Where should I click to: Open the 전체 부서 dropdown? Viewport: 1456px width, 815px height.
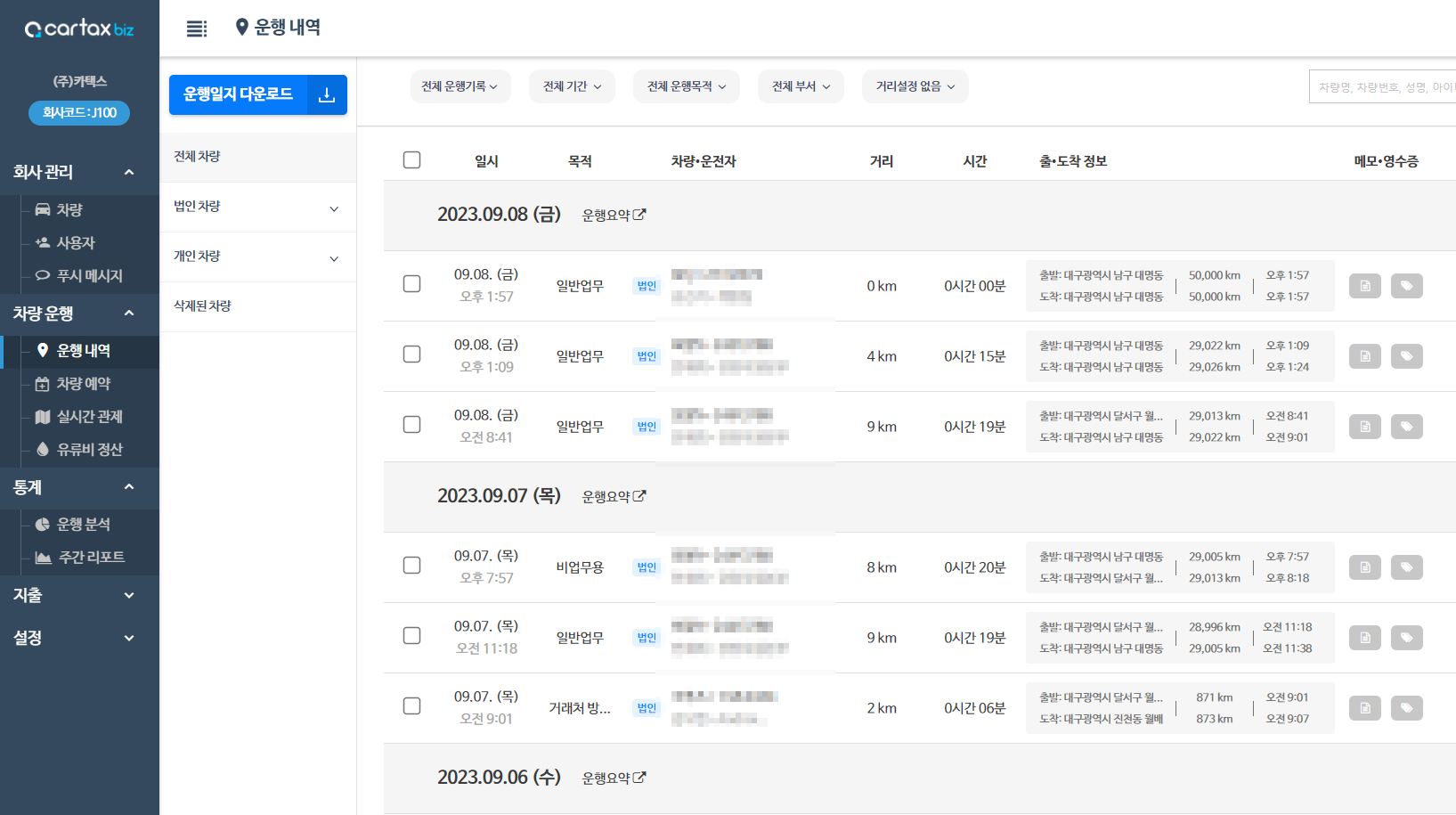(x=800, y=86)
